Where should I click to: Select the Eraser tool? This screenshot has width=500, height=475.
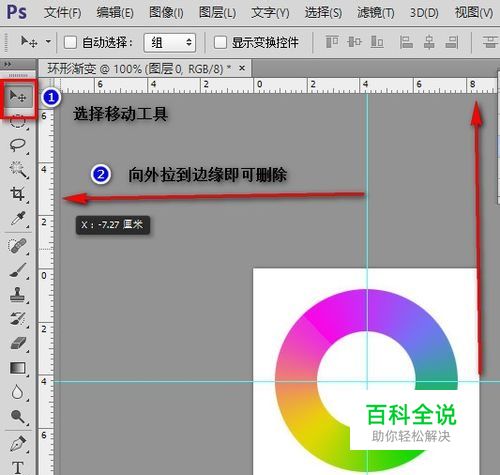pyautogui.click(x=18, y=343)
